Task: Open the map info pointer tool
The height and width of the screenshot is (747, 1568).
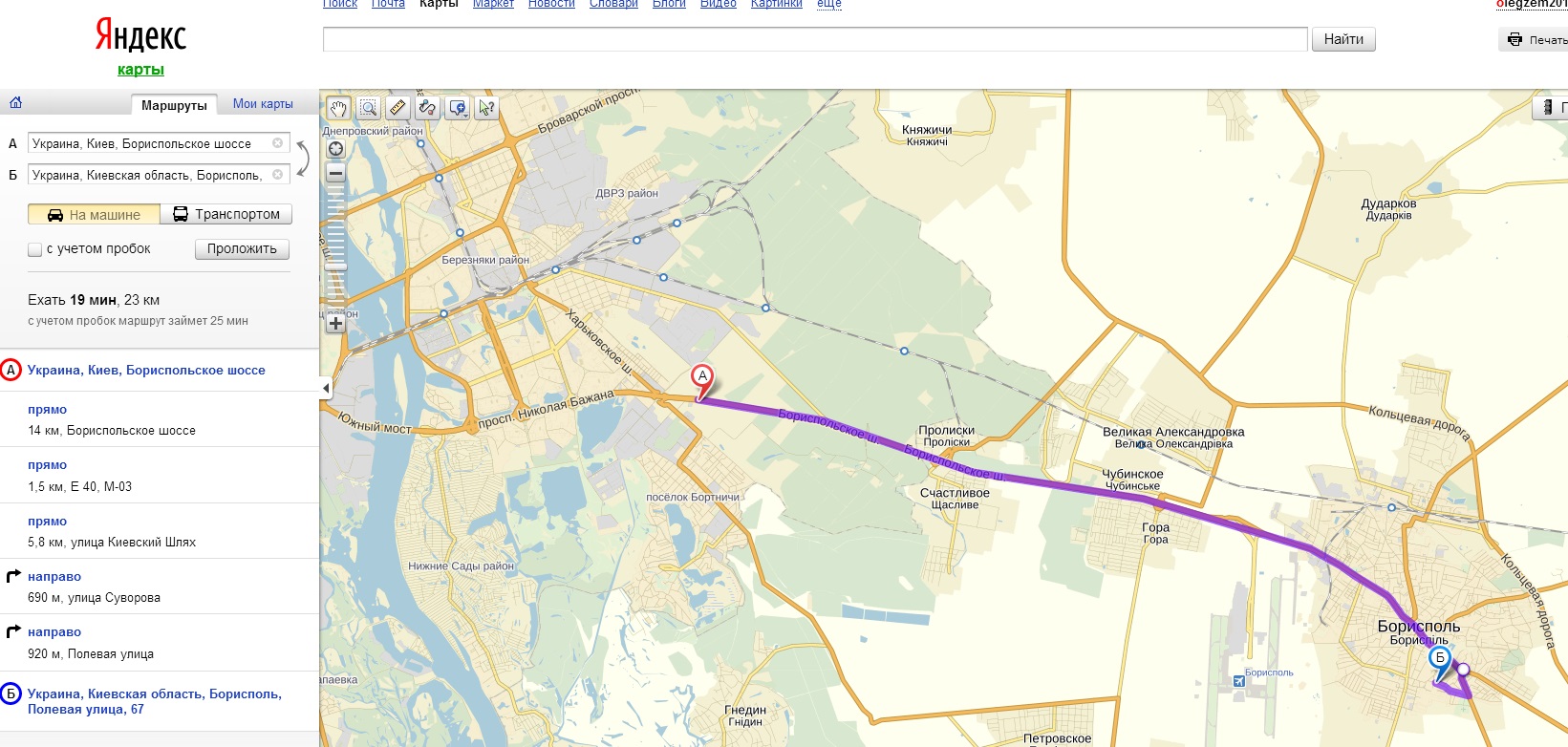Action: click(486, 108)
